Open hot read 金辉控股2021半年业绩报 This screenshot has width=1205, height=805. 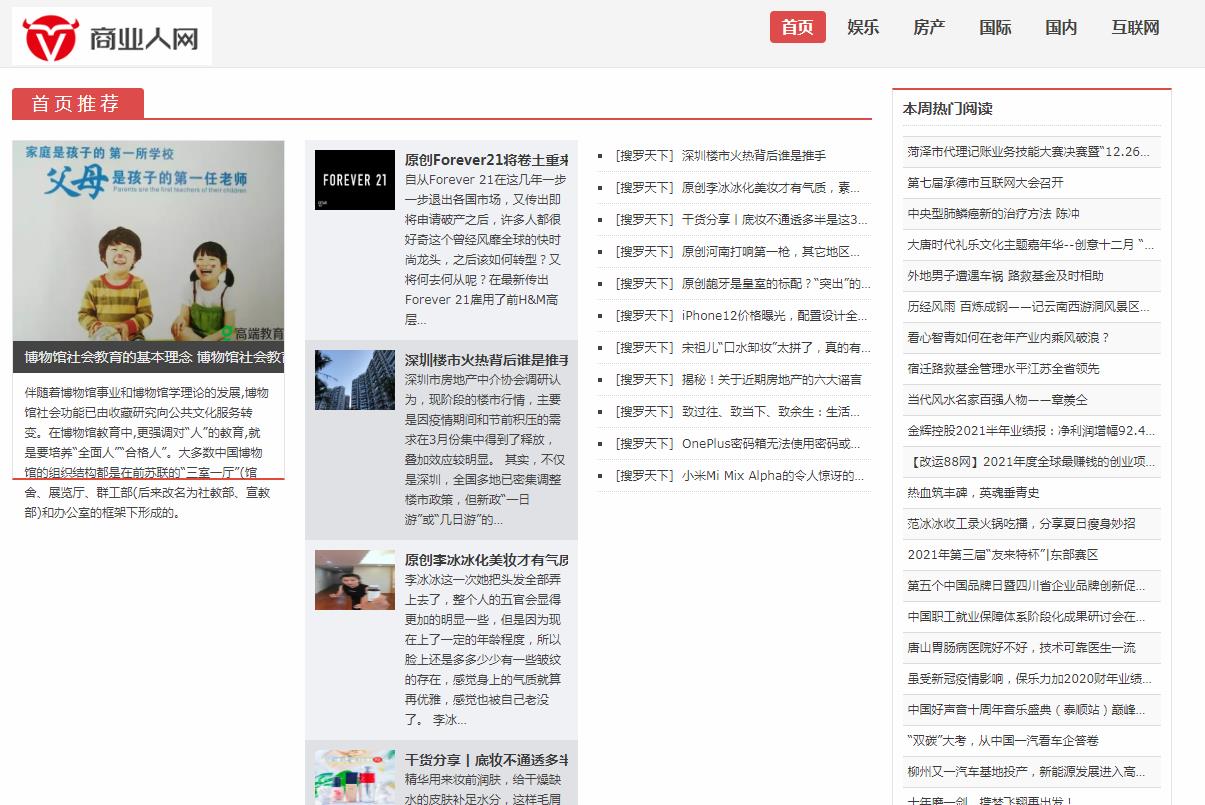click(1031, 431)
